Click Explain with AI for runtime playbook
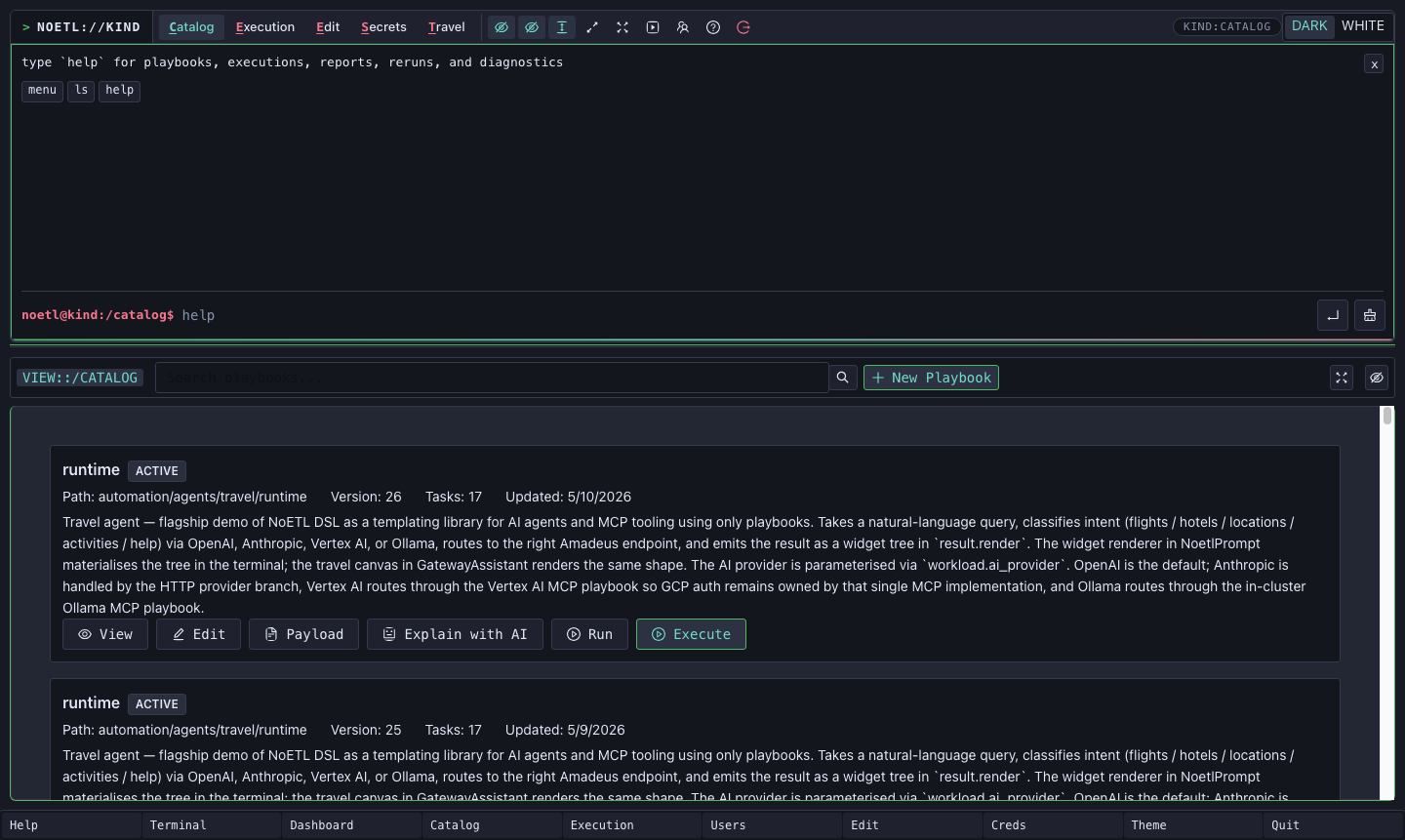 455,634
